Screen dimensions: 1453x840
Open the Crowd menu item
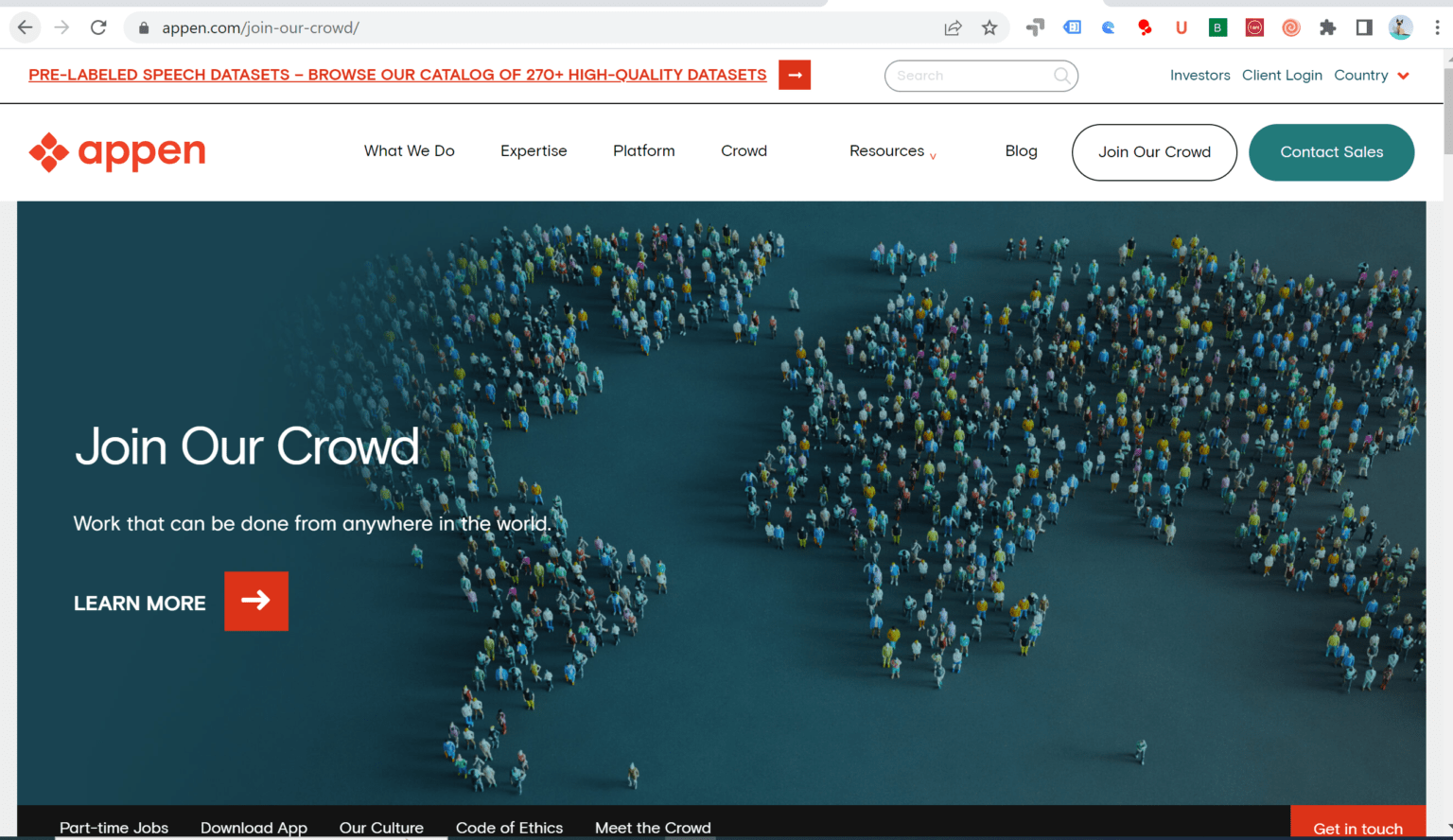point(744,151)
